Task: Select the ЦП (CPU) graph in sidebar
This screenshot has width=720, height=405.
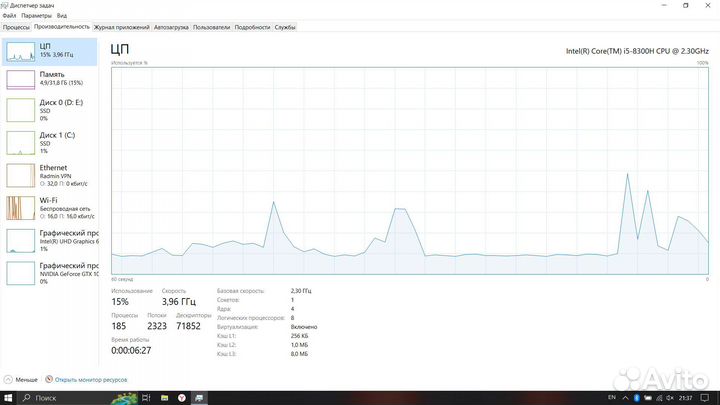Action: (x=50, y=50)
